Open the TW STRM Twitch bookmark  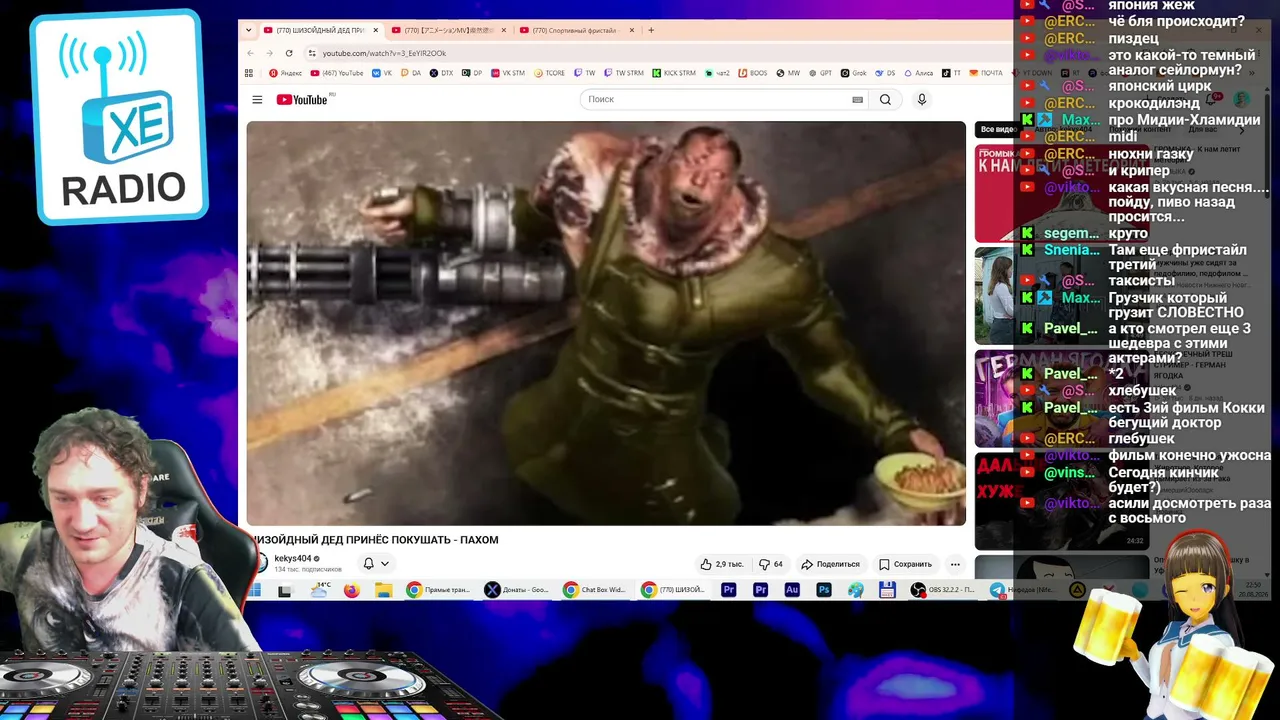(x=624, y=73)
